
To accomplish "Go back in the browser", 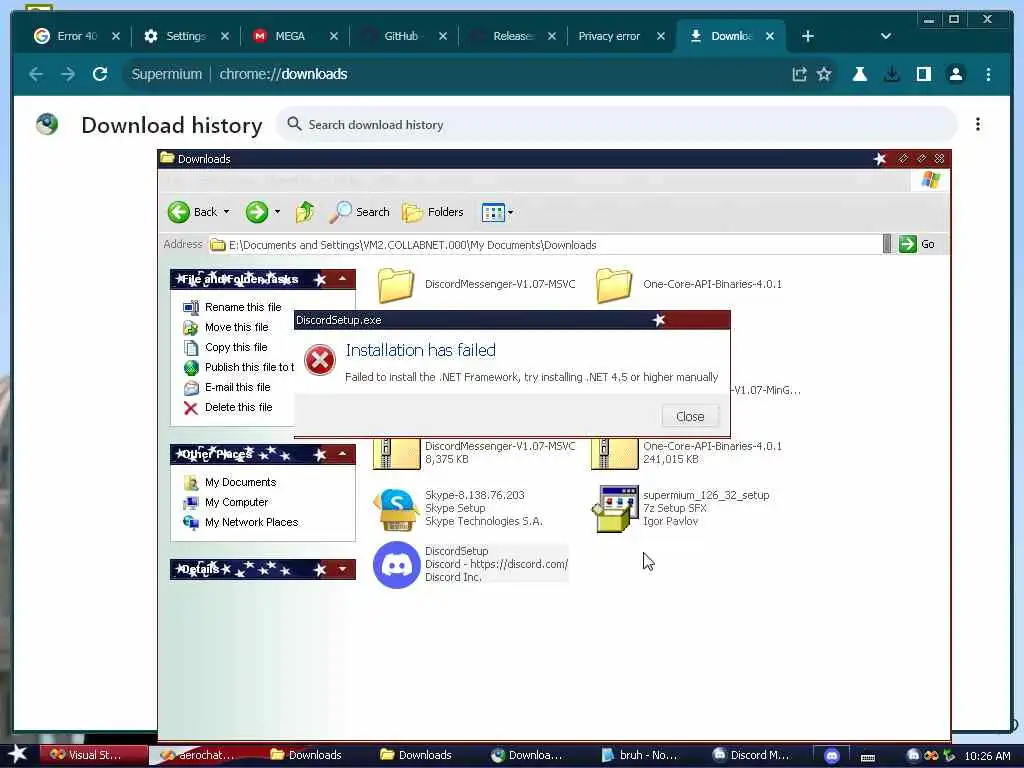I will pos(36,74).
